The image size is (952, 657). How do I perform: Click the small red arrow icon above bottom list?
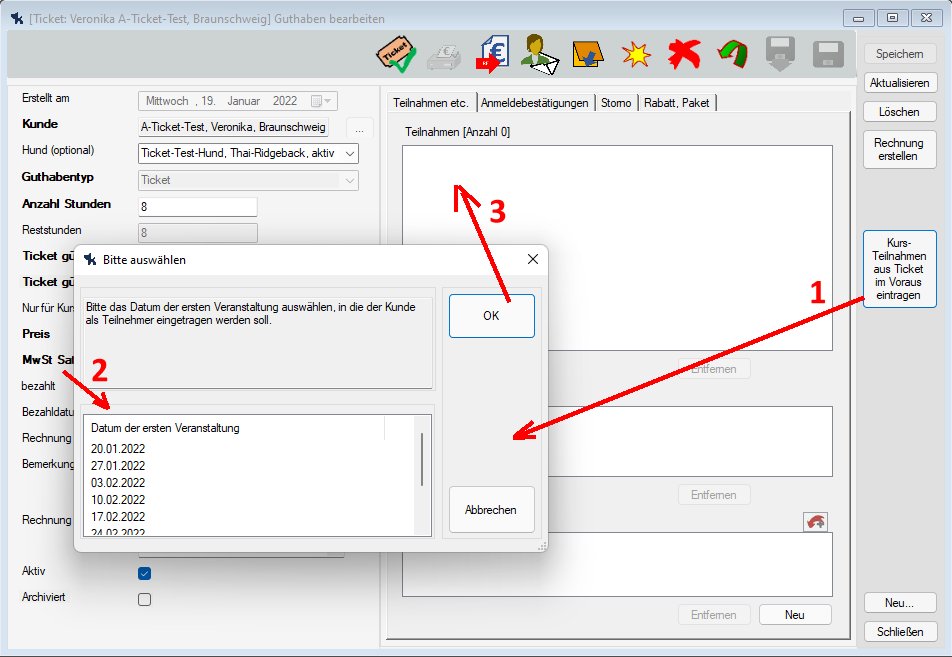click(815, 521)
